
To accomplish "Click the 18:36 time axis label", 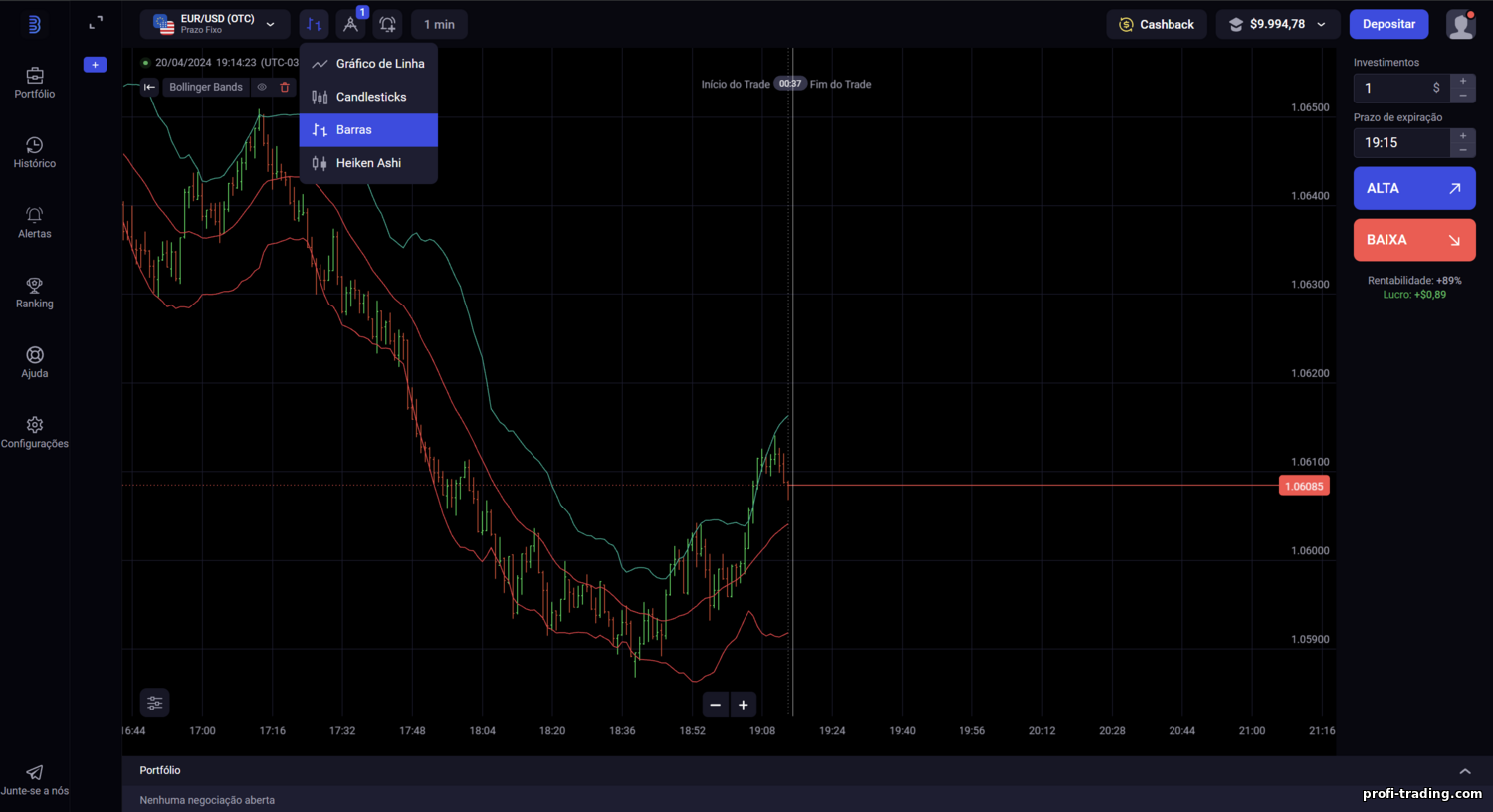I will click(622, 731).
